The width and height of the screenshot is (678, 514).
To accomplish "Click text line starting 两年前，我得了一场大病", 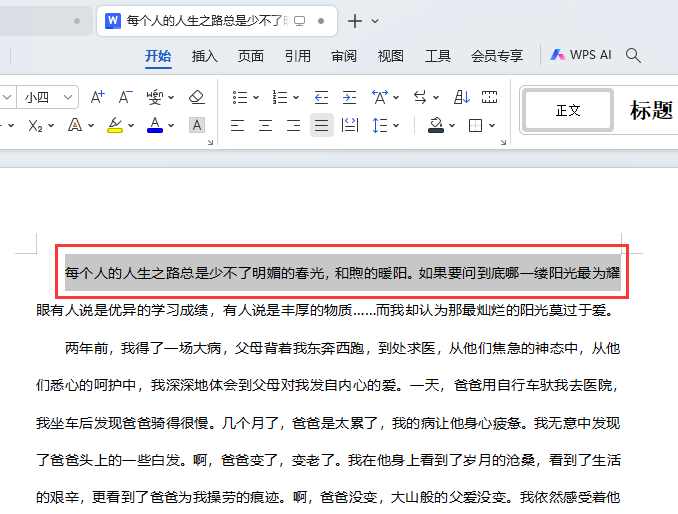I will click(342, 348).
